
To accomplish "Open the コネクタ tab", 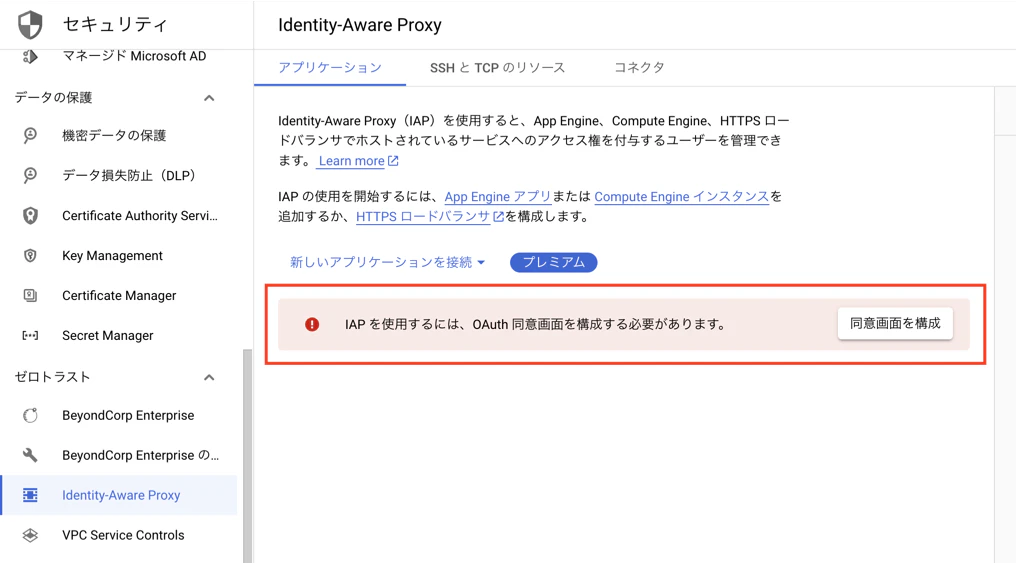I will pos(639,67).
